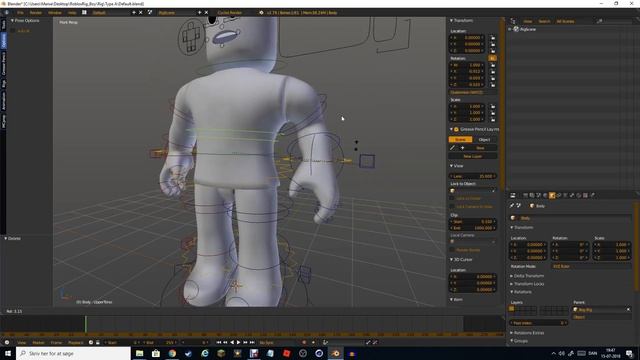The width and height of the screenshot is (640, 360).
Task: Expand the RigScene entry in the Outliner
Action: [x=510, y=29]
